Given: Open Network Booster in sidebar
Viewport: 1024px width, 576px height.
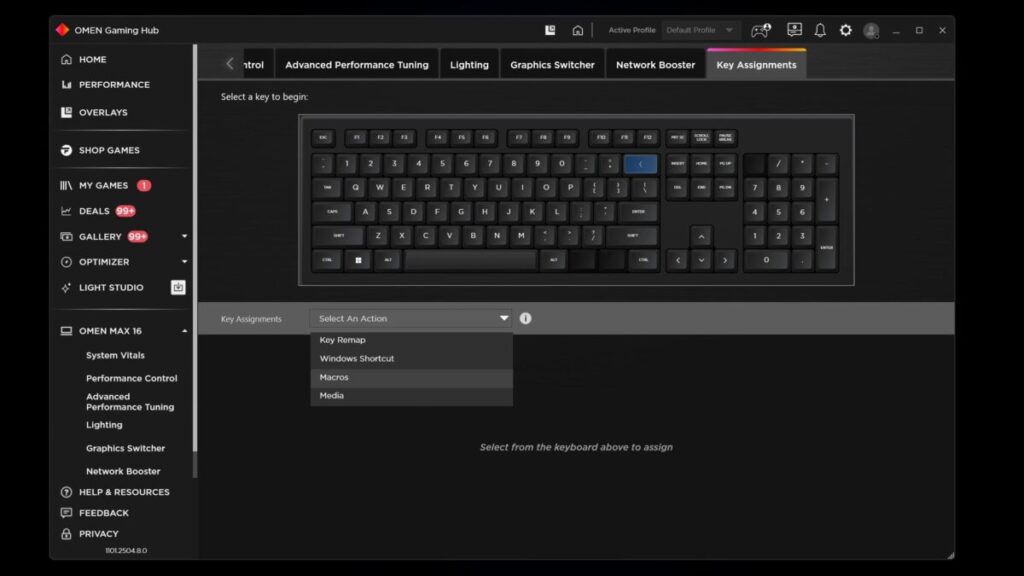Looking at the screenshot, I should (x=123, y=471).
